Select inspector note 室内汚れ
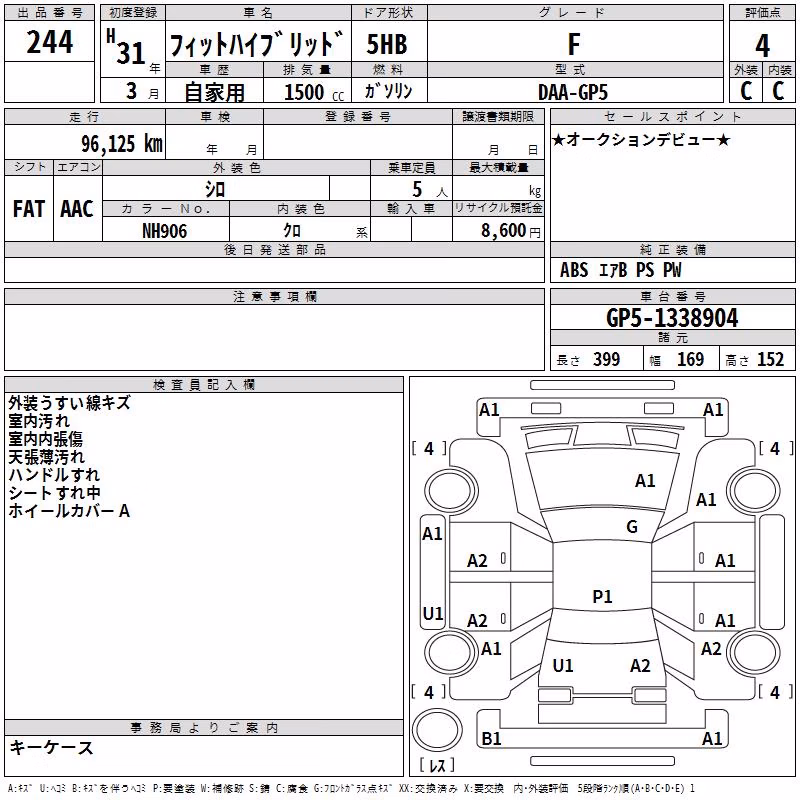This screenshot has width=800, height=800. pyautogui.click(x=39, y=421)
